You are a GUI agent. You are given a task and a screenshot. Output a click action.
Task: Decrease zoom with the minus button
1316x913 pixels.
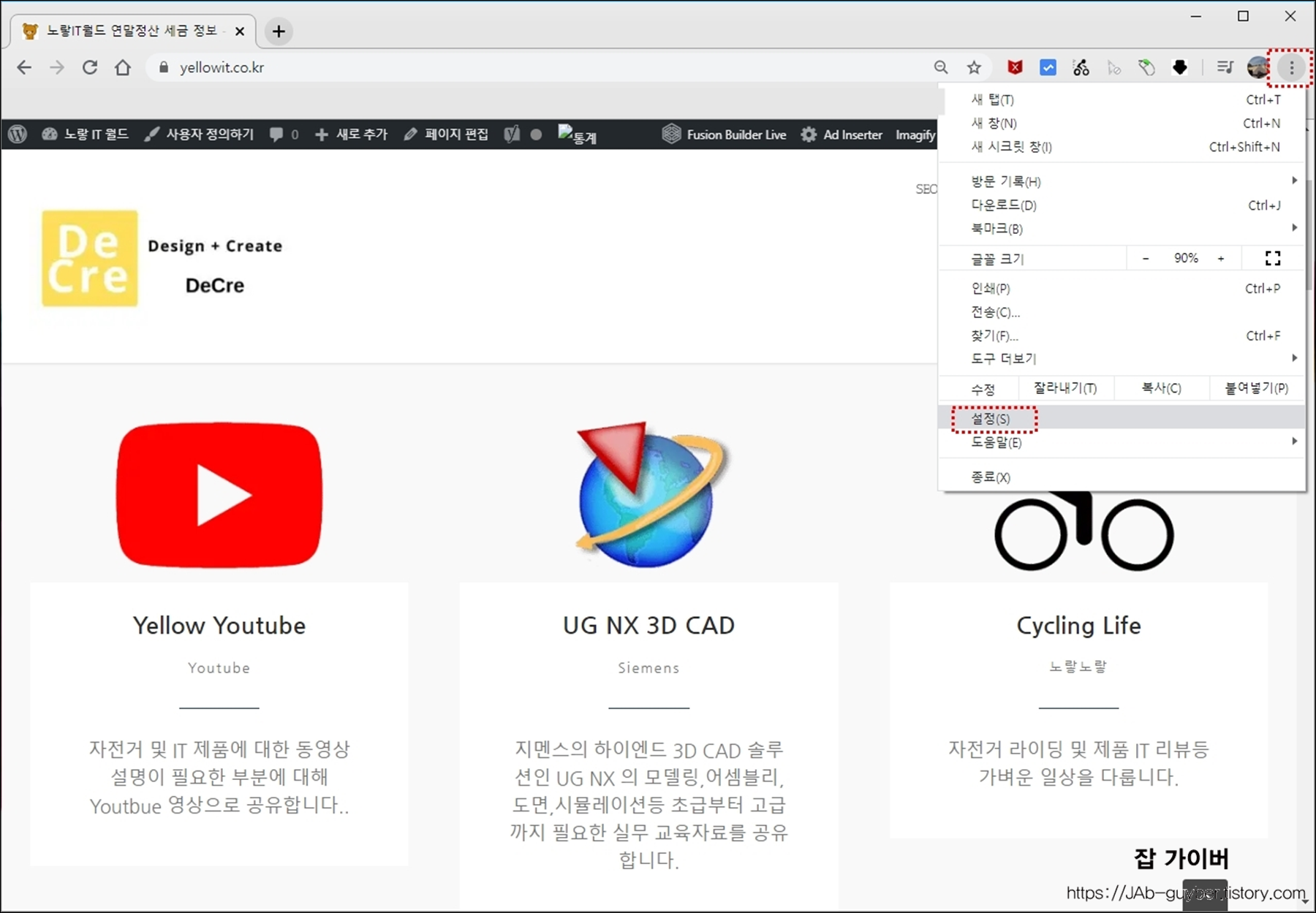pyautogui.click(x=1146, y=259)
